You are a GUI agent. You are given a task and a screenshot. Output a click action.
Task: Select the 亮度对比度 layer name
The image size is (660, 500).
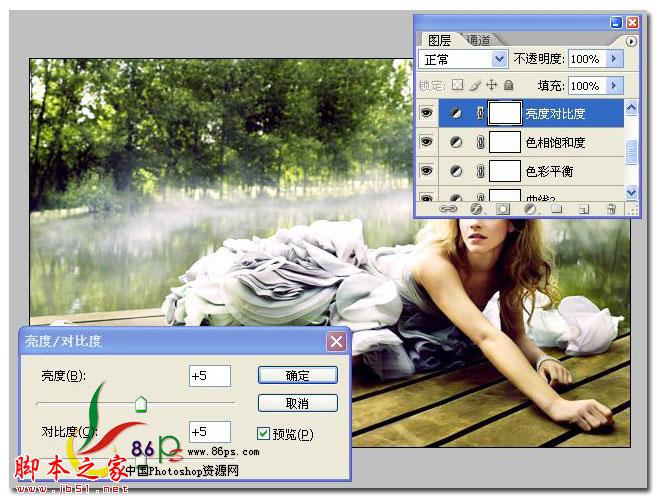coord(556,114)
